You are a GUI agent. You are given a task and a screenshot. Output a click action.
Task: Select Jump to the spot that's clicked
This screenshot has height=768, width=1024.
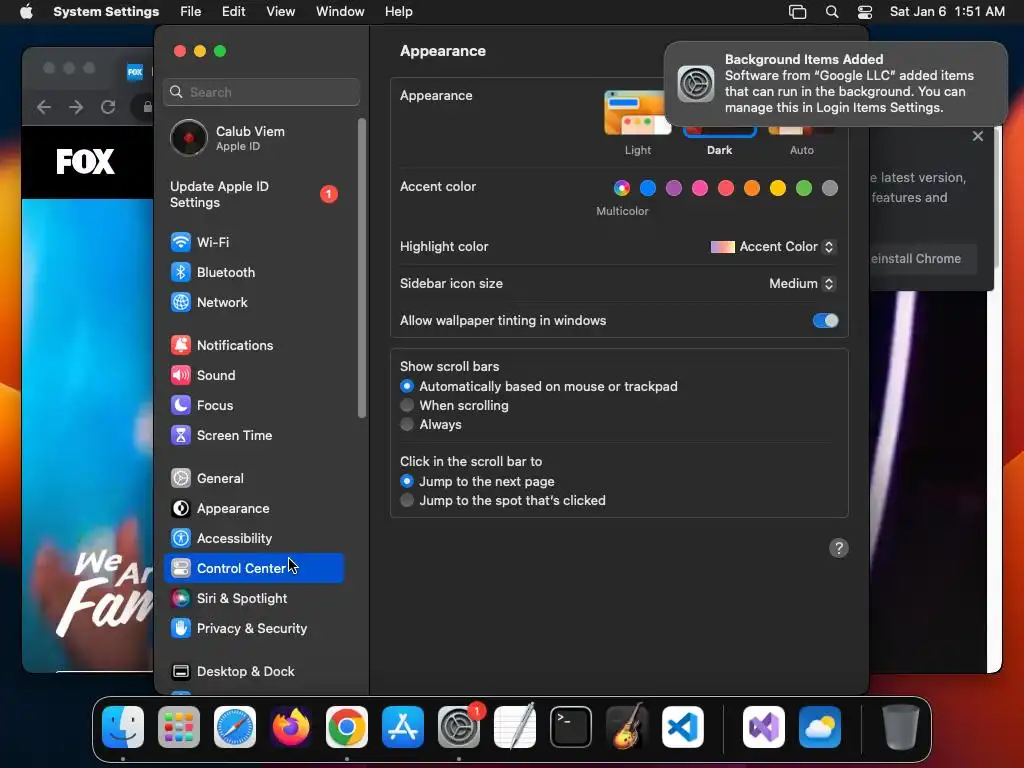pyautogui.click(x=407, y=500)
